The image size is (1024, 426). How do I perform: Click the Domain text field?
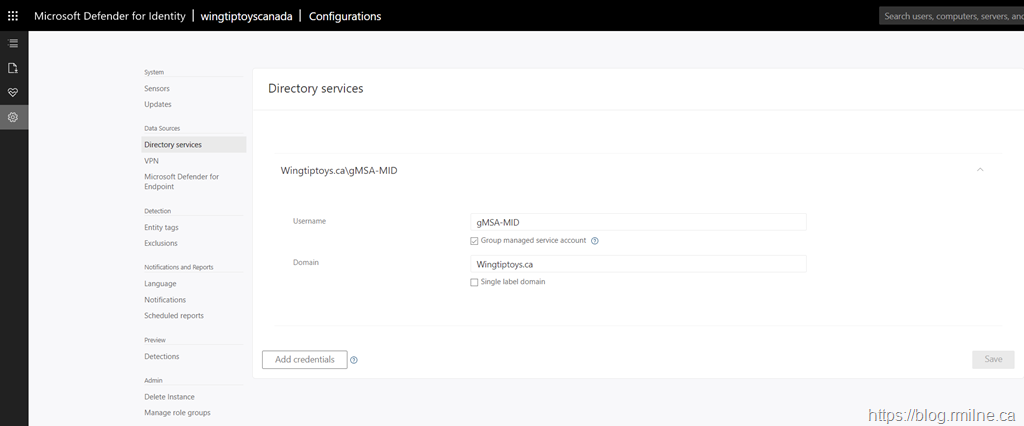coord(638,264)
